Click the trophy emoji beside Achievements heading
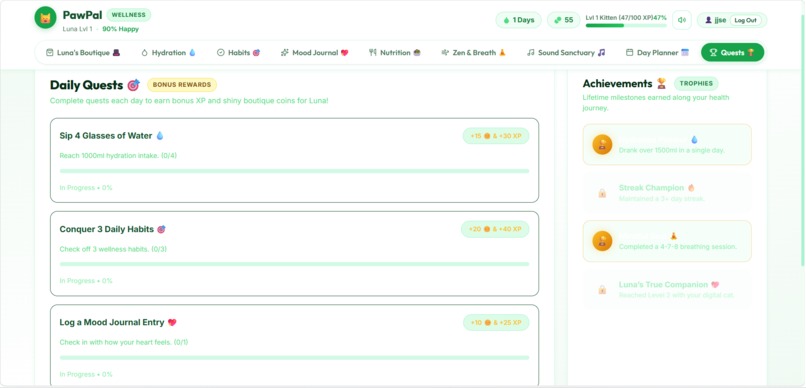The width and height of the screenshot is (806, 388). [661, 83]
